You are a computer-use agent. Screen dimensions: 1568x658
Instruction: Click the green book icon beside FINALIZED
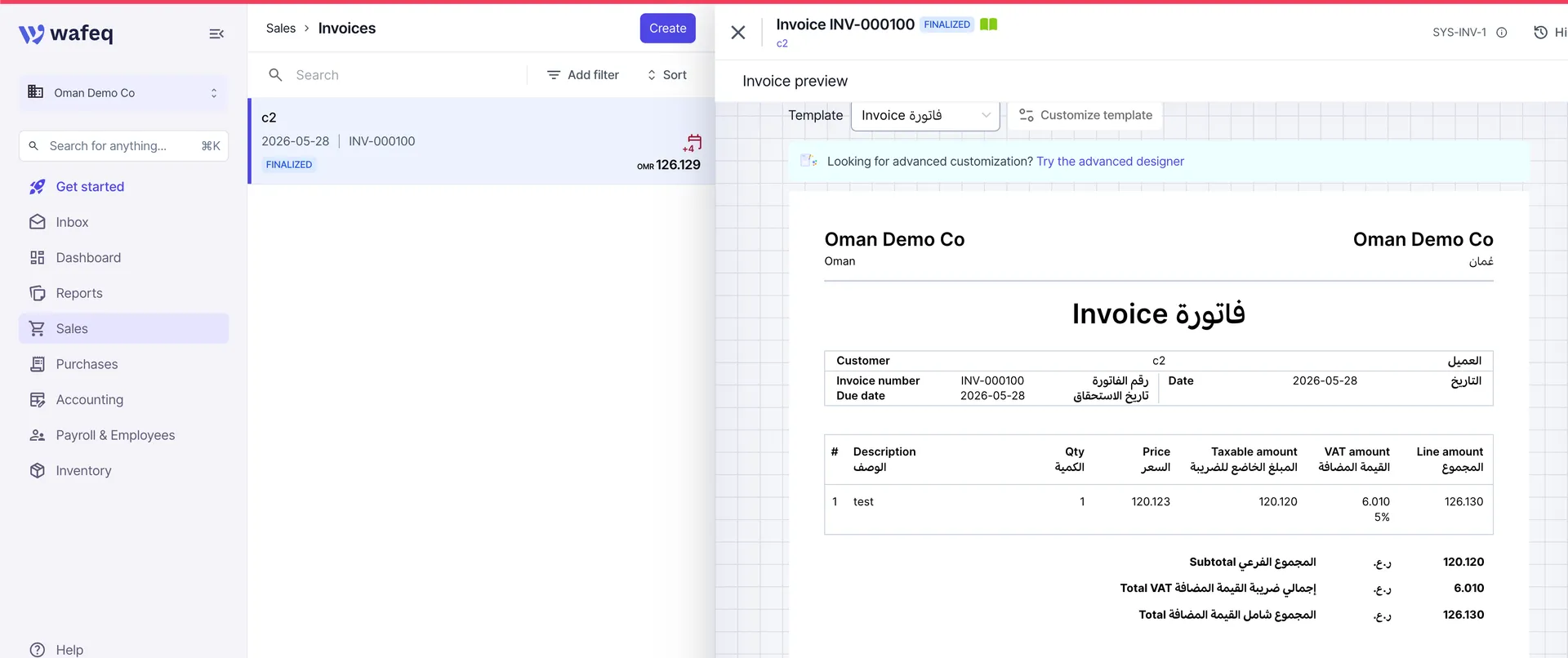[988, 24]
